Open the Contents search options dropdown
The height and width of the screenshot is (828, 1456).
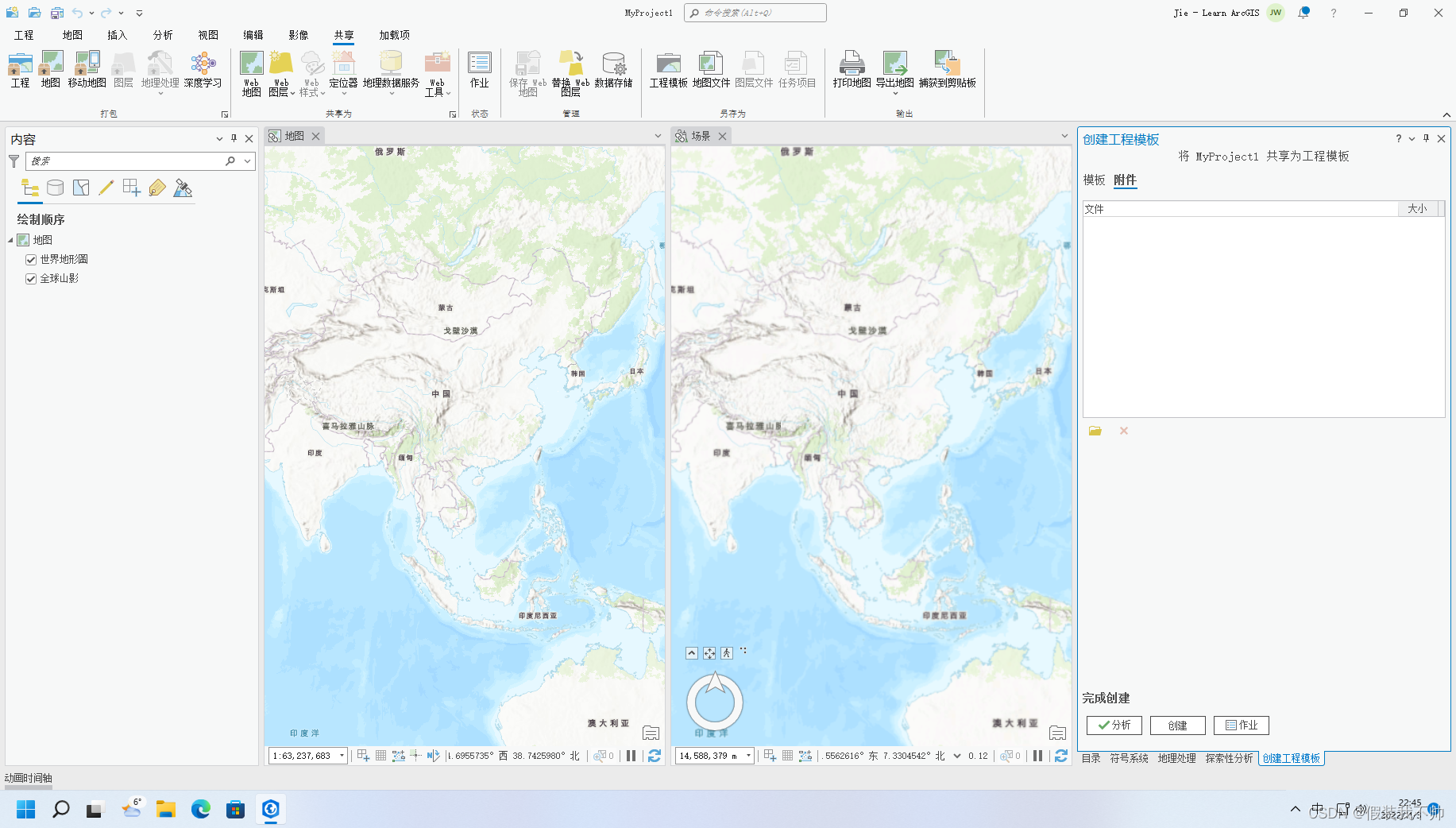click(x=248, y=161)
